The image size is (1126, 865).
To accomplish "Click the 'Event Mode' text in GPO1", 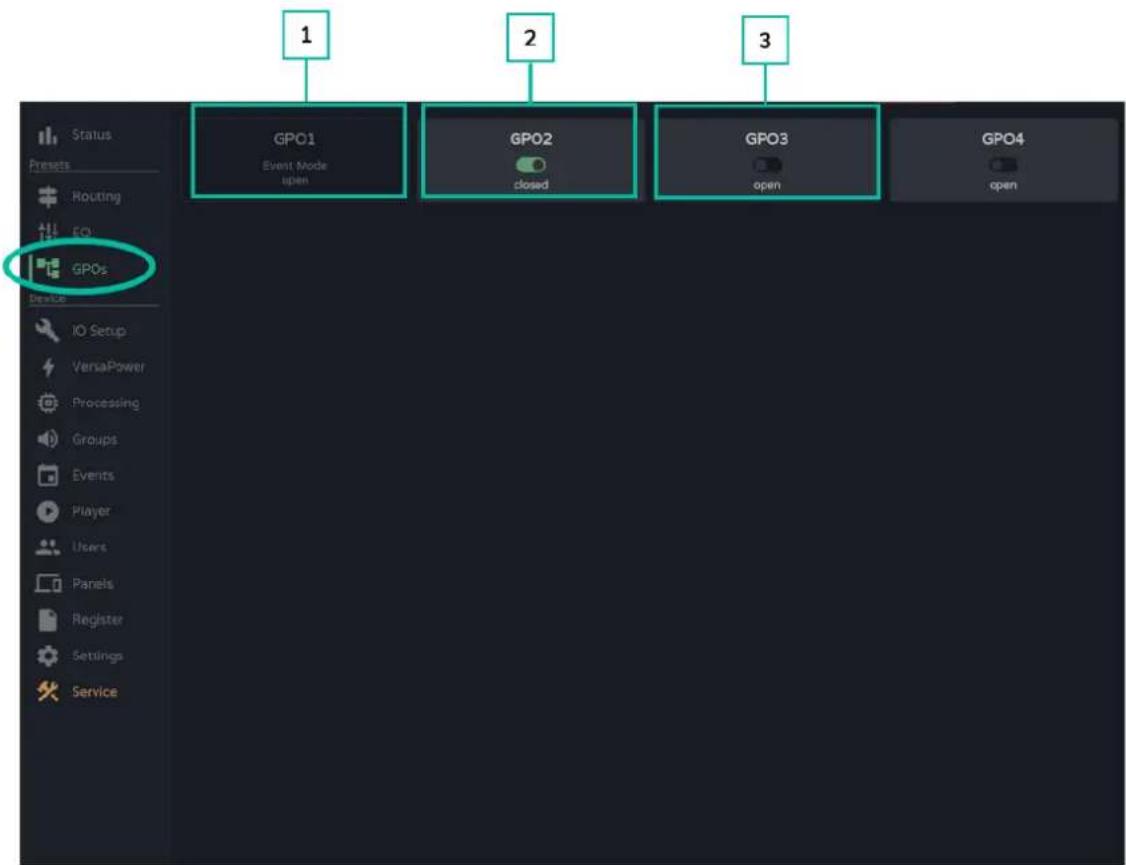I will point(294,165).
